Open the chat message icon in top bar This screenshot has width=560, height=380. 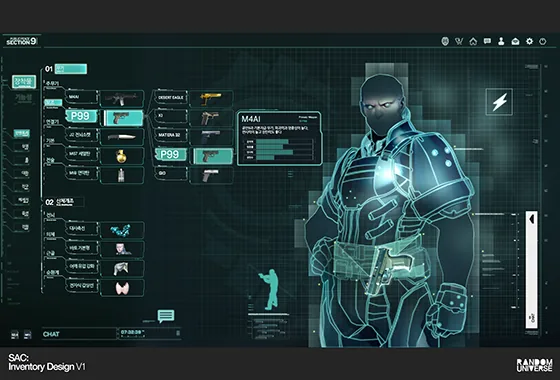(487, 41)
